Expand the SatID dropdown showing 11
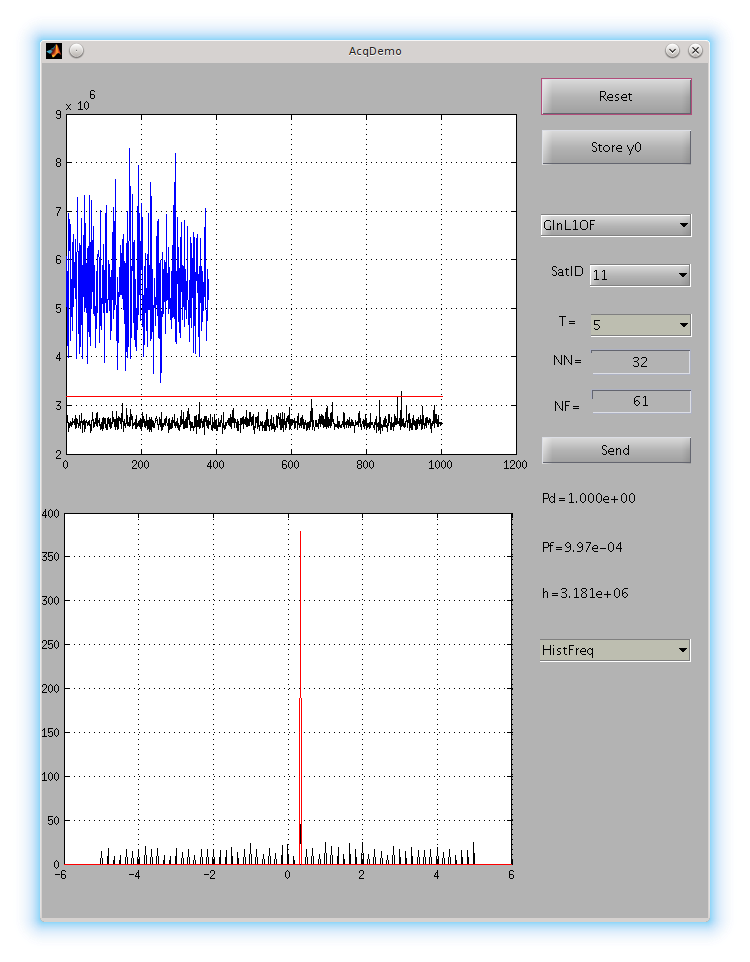 pyautogui.click(x=639, y=275)
